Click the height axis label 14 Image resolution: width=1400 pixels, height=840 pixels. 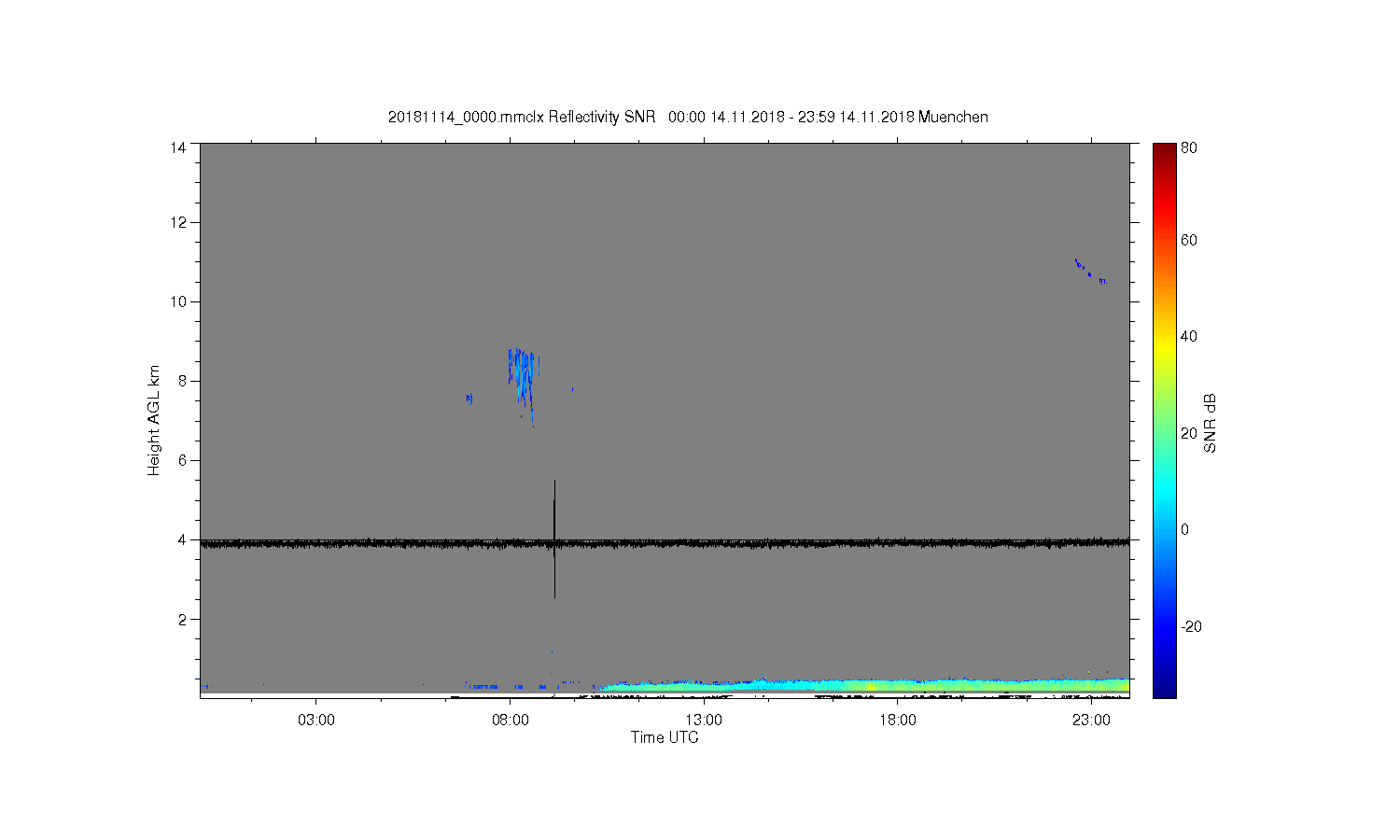tap(178, 147)
